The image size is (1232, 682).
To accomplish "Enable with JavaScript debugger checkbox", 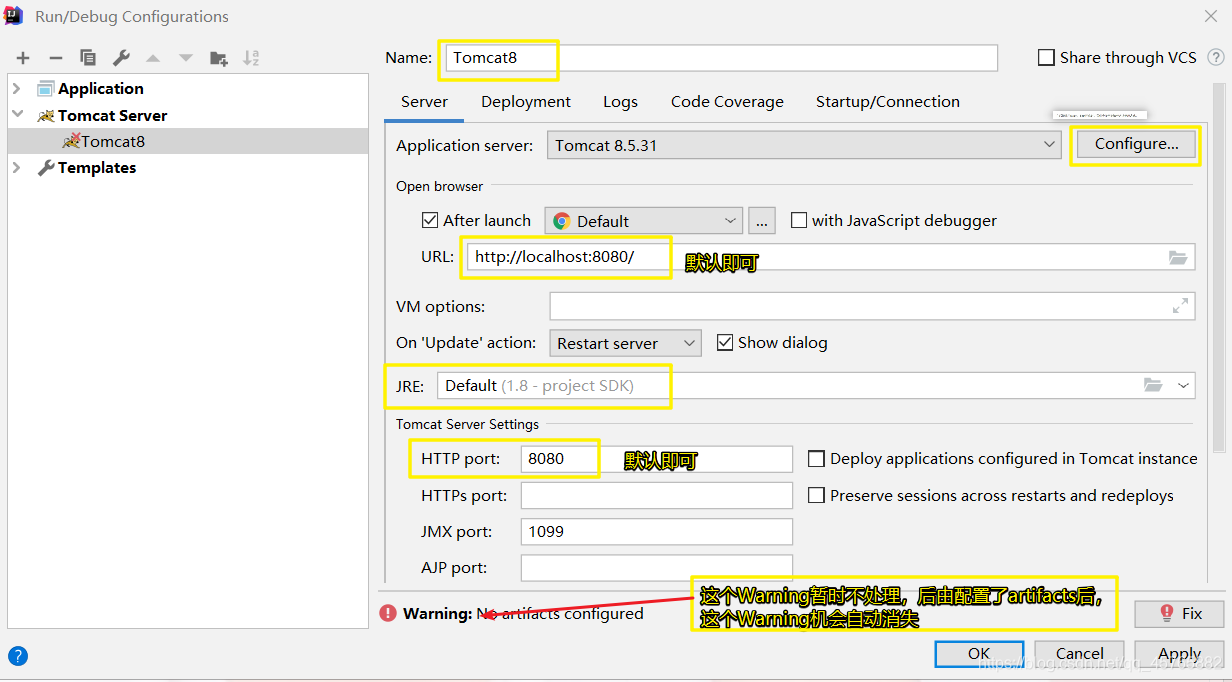I will tap(798, 220).
